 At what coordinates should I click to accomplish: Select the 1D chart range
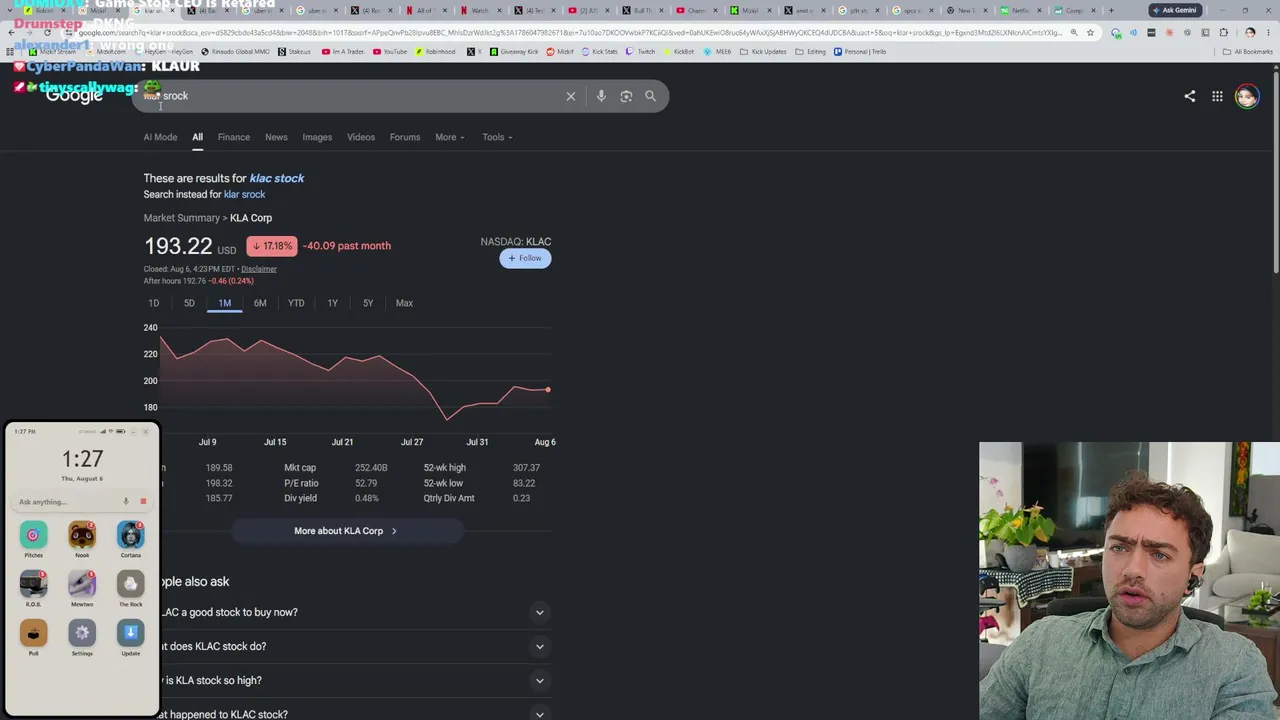click(154, 303)
